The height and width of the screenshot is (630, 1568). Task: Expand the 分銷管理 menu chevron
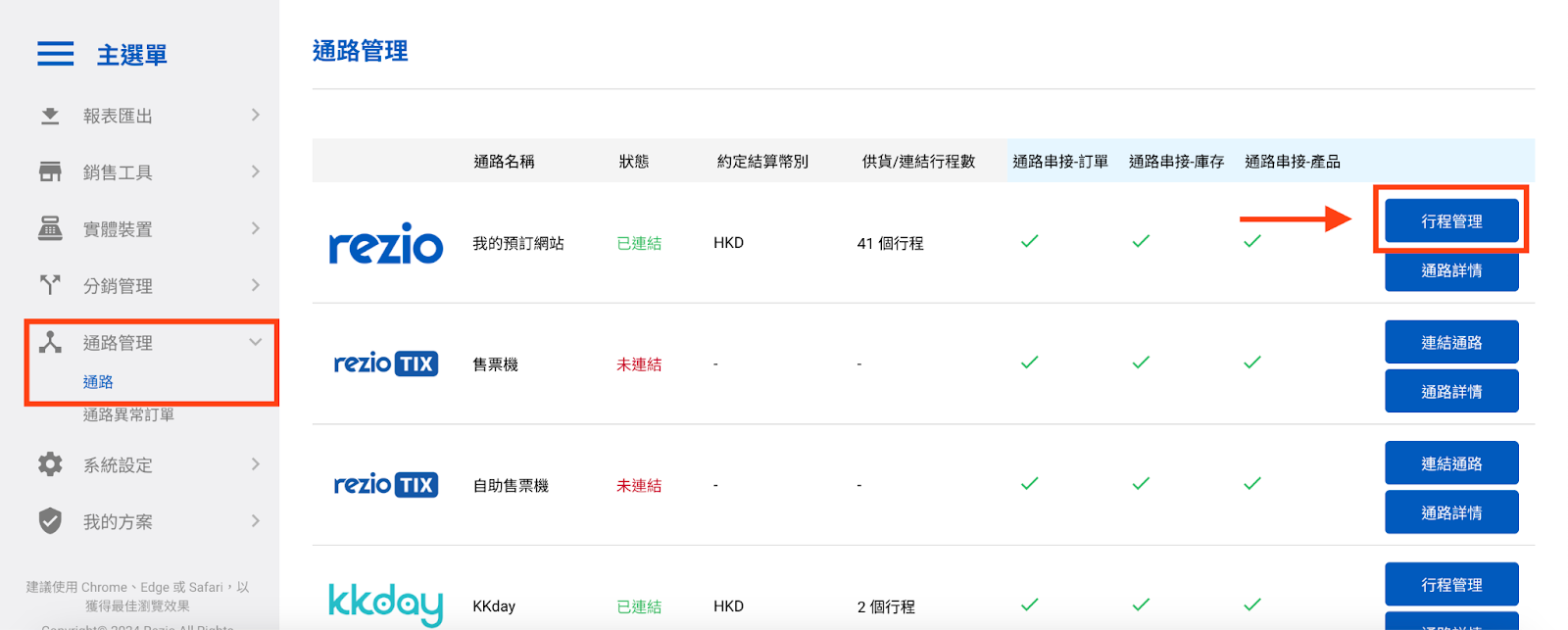(x=256, y=285)
